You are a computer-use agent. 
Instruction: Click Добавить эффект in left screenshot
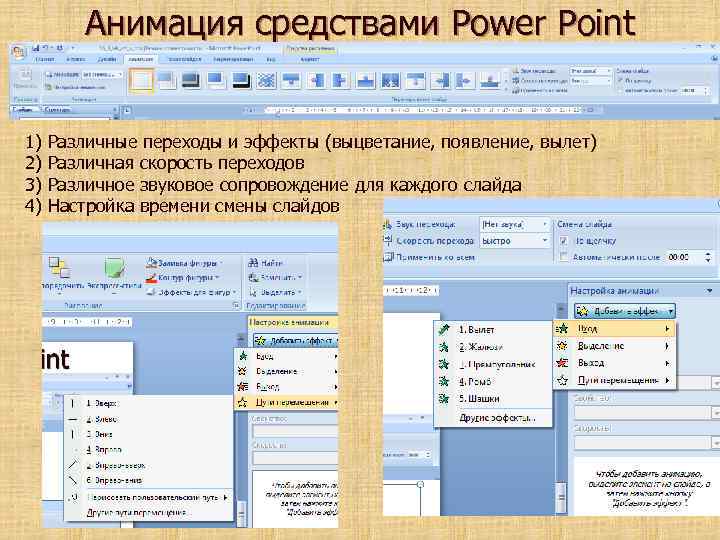pos(296,341)
